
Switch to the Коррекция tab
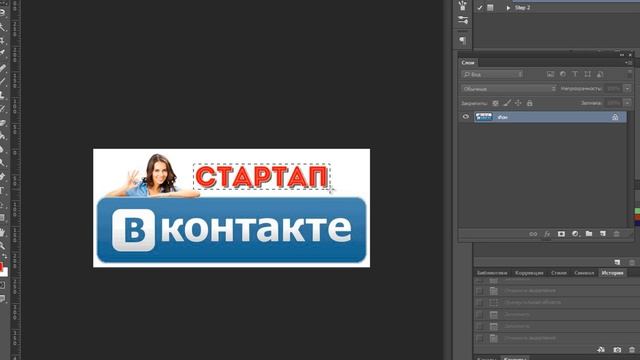pyautogui.click(x=529, y=273)
